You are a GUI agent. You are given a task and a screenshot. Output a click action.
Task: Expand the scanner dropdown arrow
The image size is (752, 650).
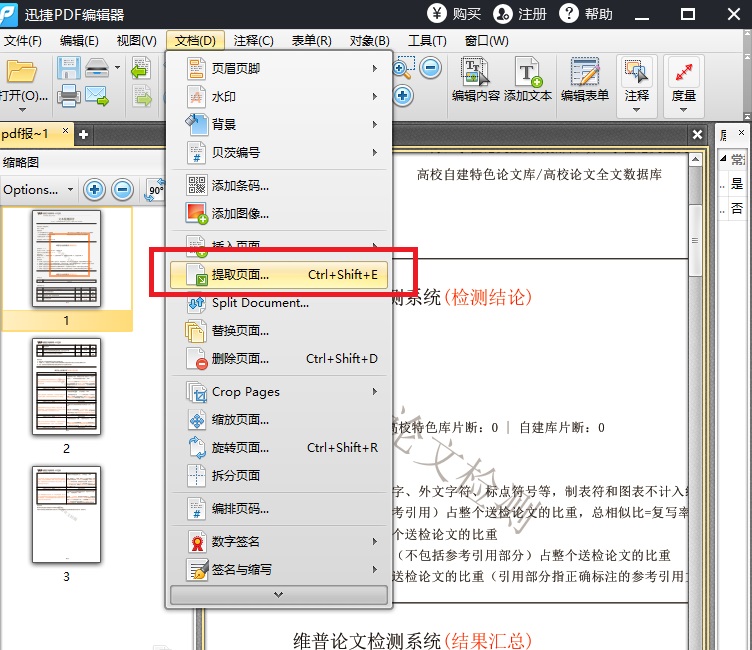[118, 67]
